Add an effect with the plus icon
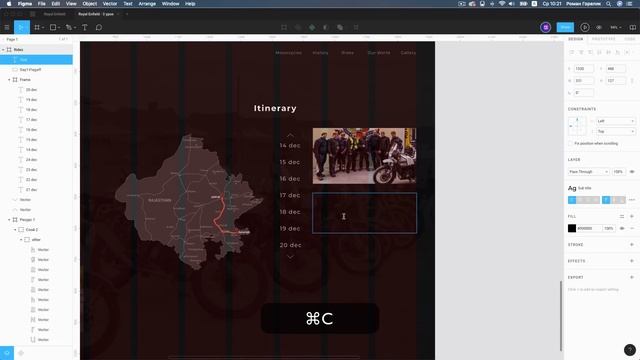This screenshot has height=360, width=640. click(x=632, y=261)
